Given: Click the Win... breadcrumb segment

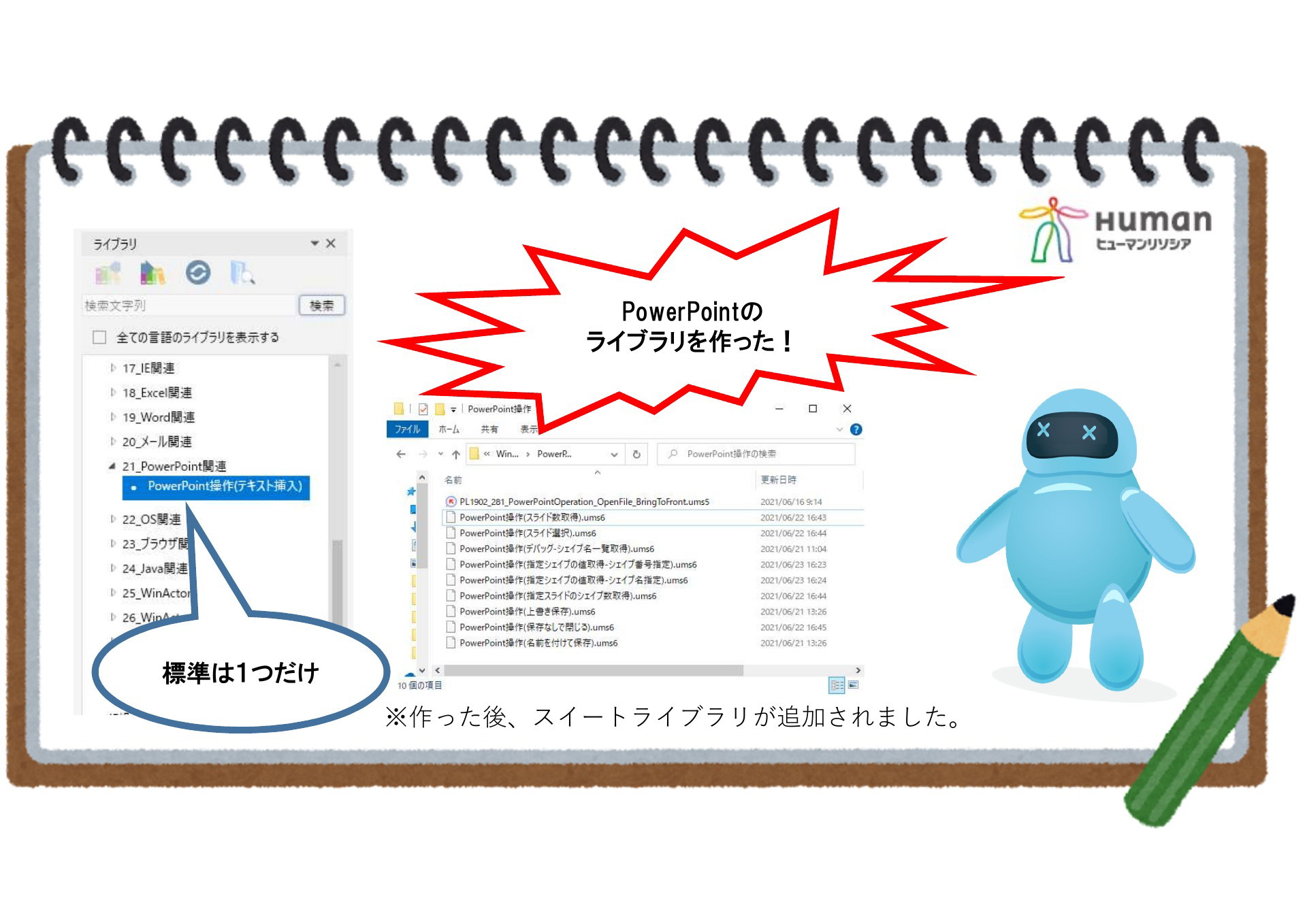Looking at the screenshot, I should pos(506,454).
